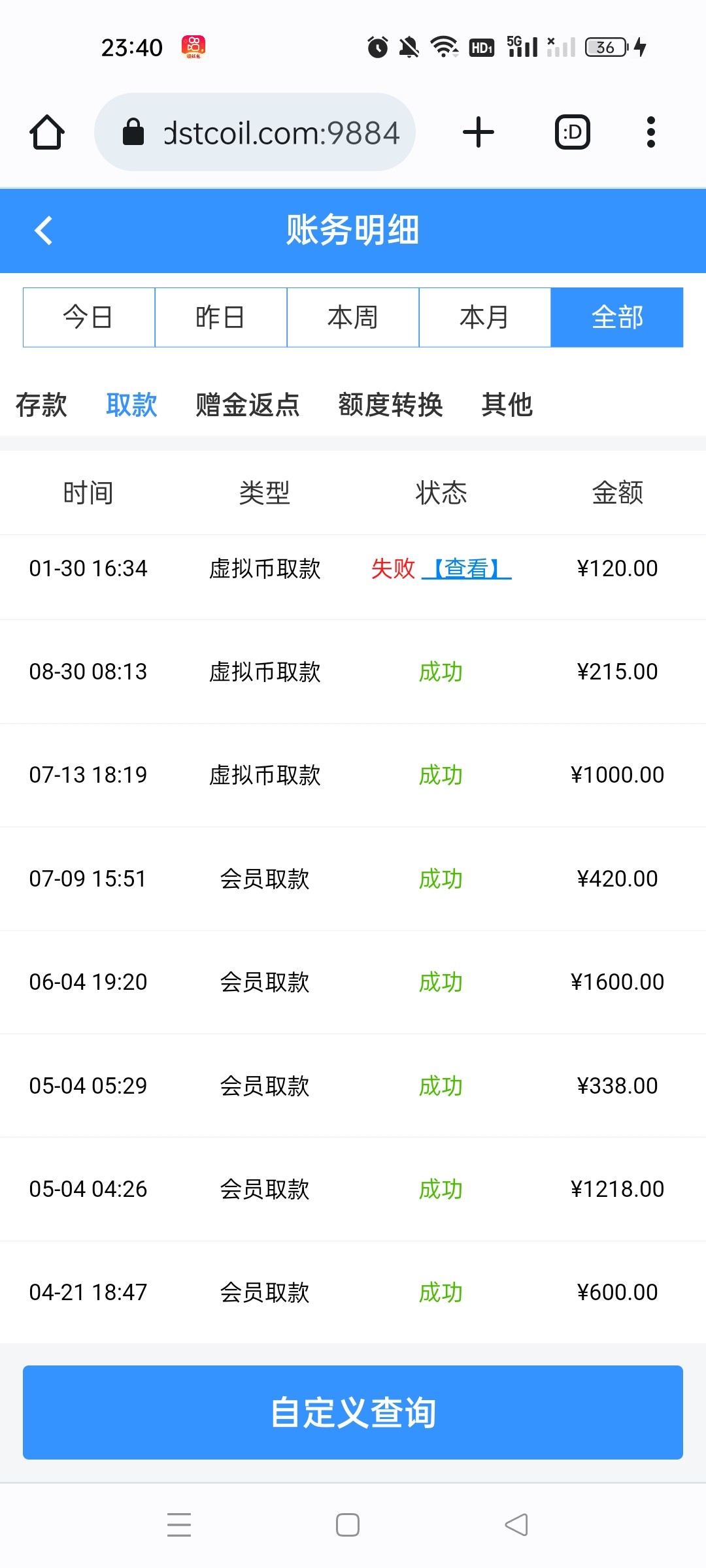Image resolution: width=706 pixels, height=1568 pixels.
Task: Select the 今日 date filter
Action: pos(89,318)
